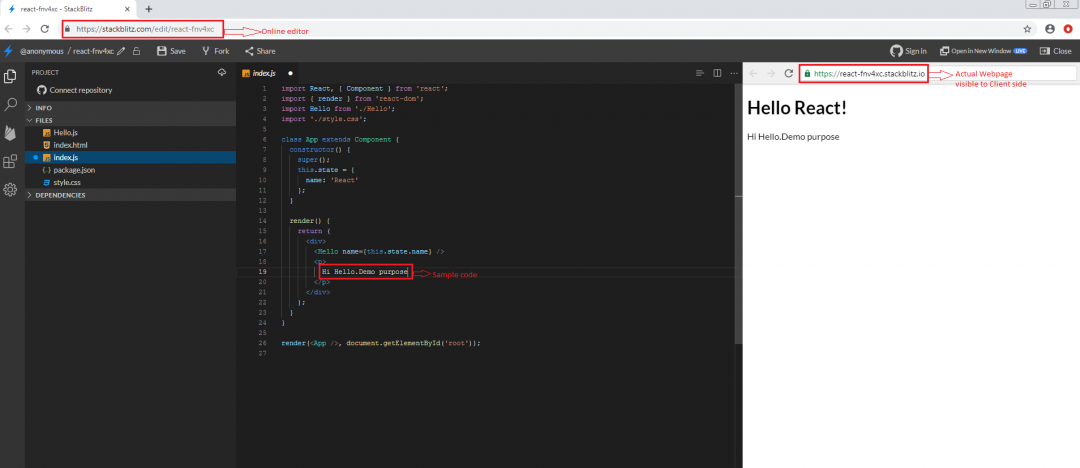
Task: Click the pencil icon to rename project
Action: [121, 51]
